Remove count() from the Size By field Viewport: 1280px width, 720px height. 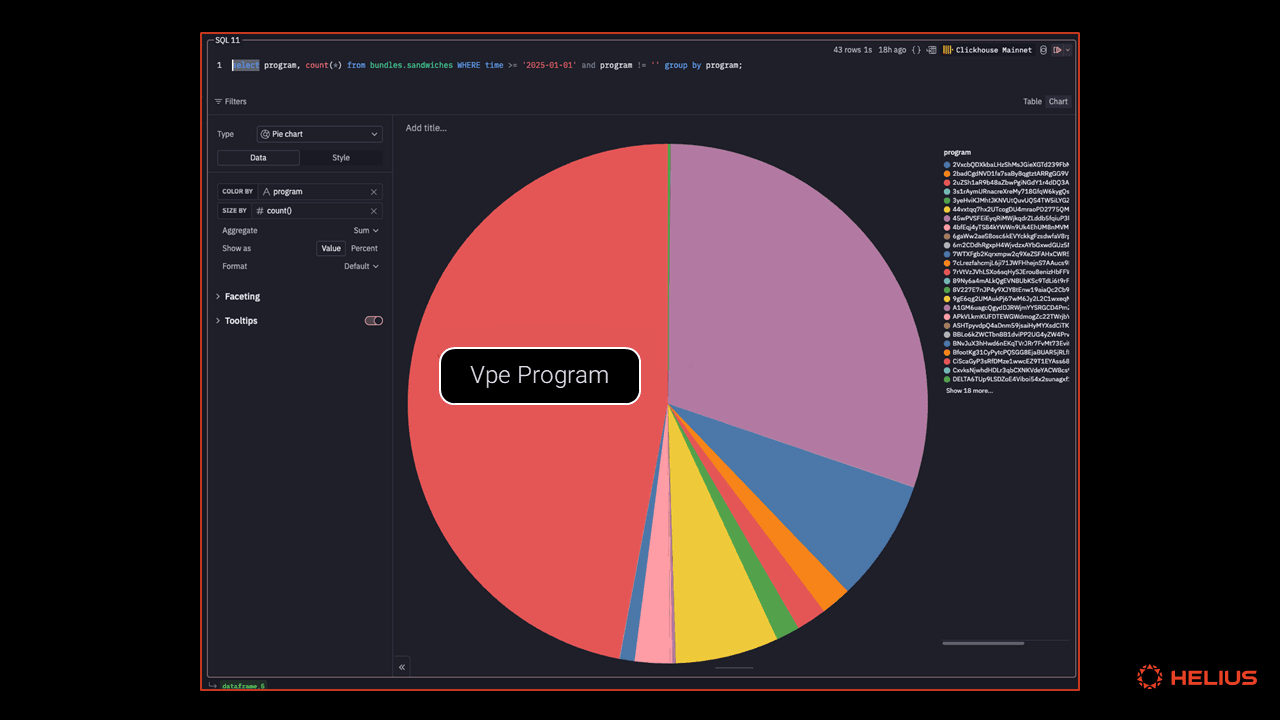tap(375, 210)
